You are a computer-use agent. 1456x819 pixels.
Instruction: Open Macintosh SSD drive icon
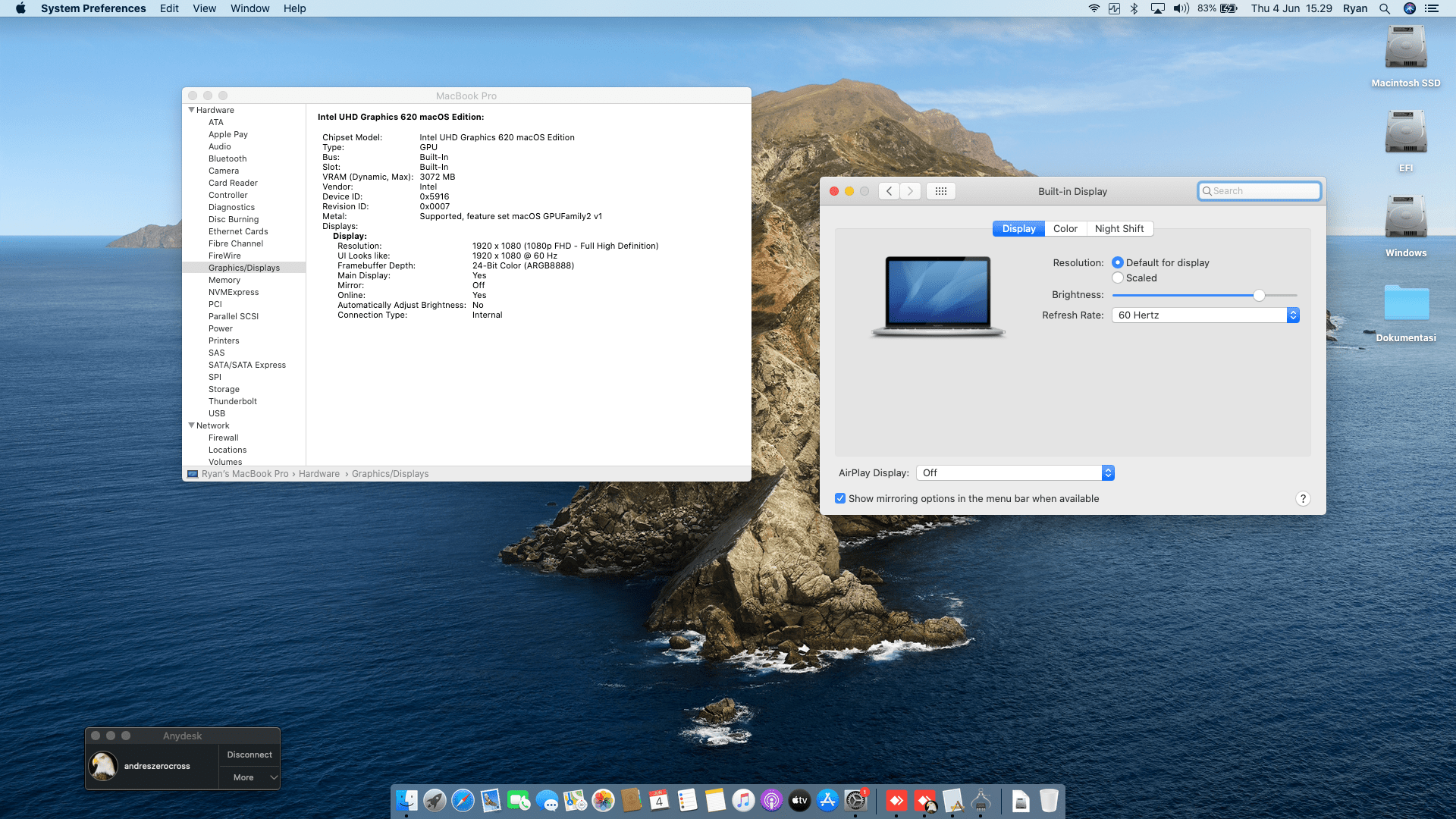[1406, 57]
